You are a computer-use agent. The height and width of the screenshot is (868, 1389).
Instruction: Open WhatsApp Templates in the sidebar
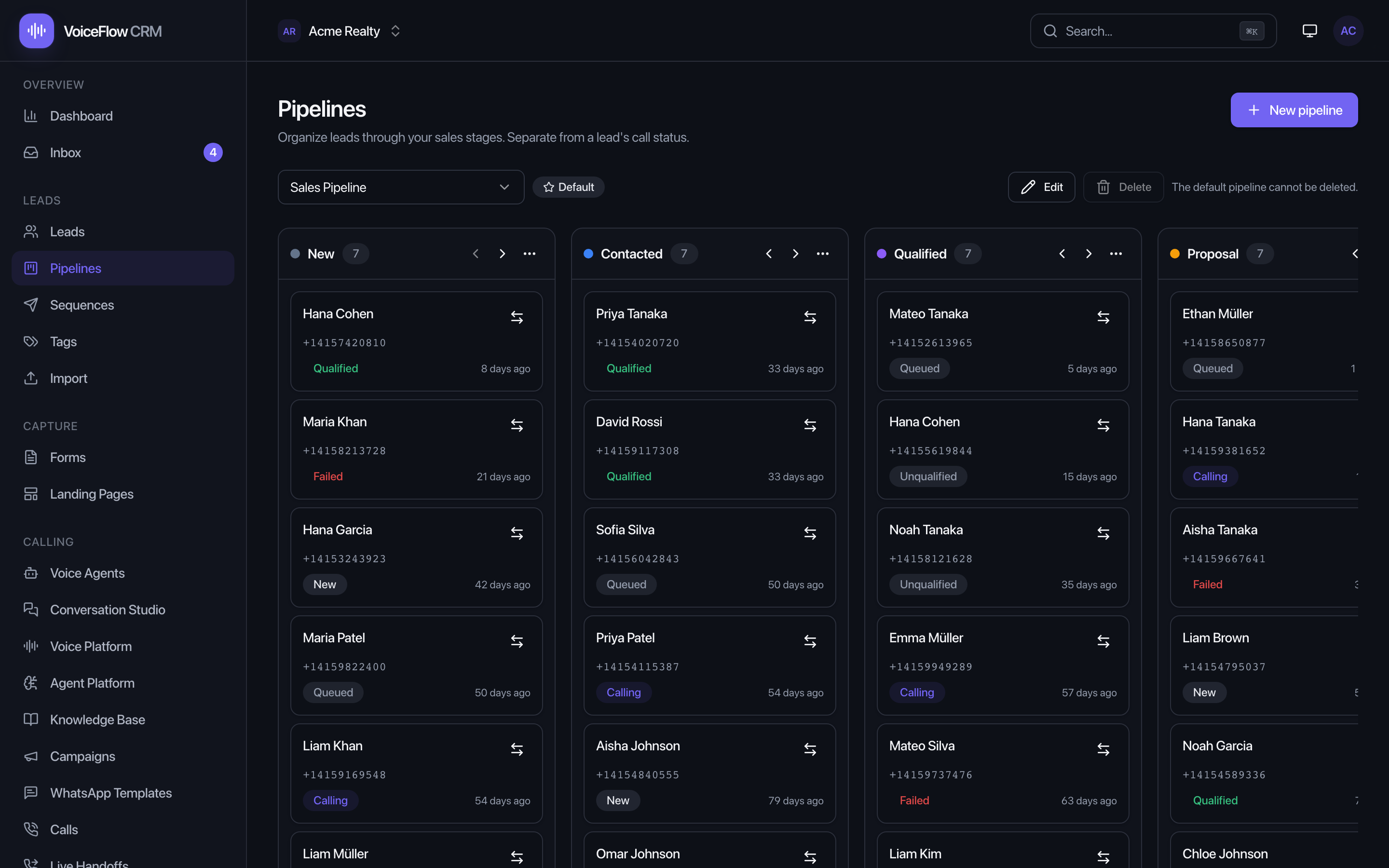123,793
